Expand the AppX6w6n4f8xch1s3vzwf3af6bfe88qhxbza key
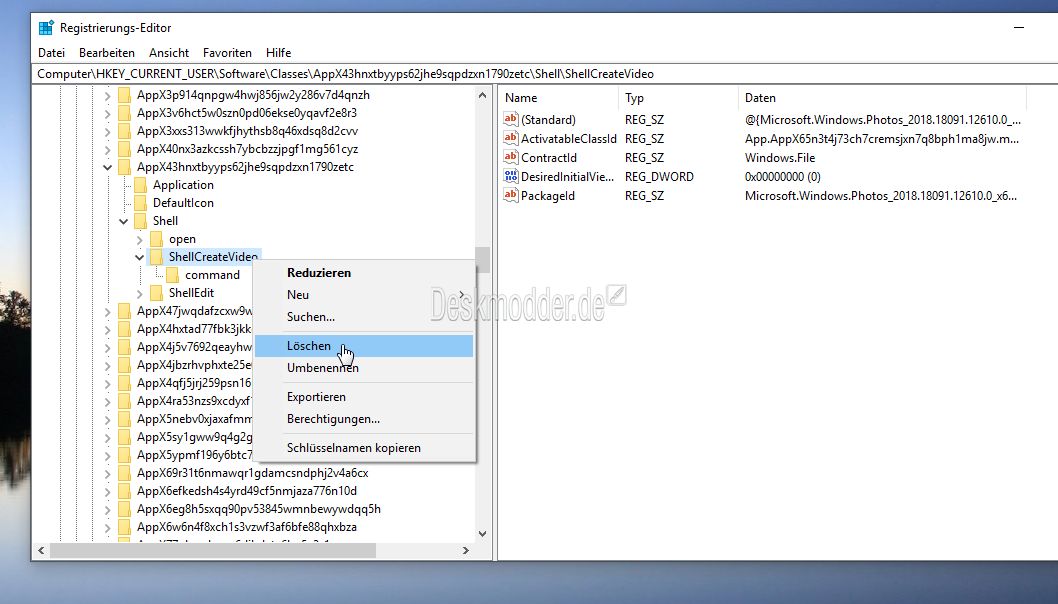The width and height of the screenshot is (1058, 604). pyautogui.click(x=107, y=528)
